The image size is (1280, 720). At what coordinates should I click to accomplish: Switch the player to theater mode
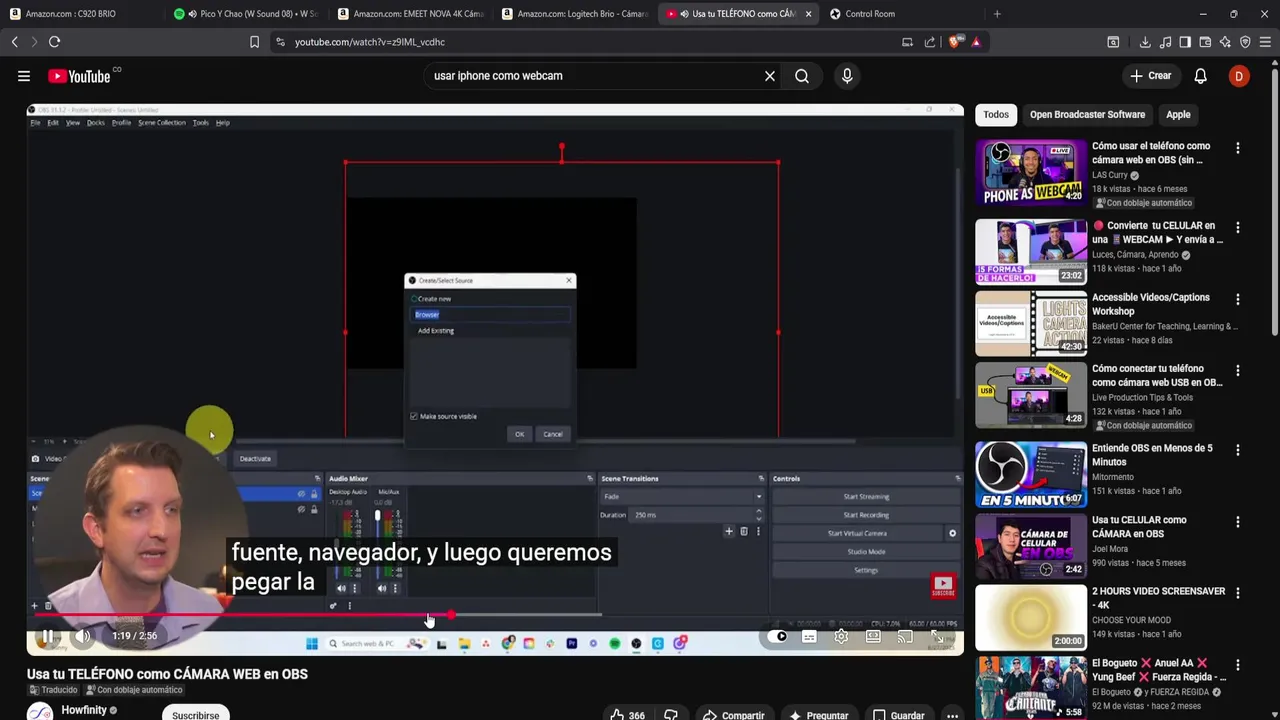click(x=873, y=636)
